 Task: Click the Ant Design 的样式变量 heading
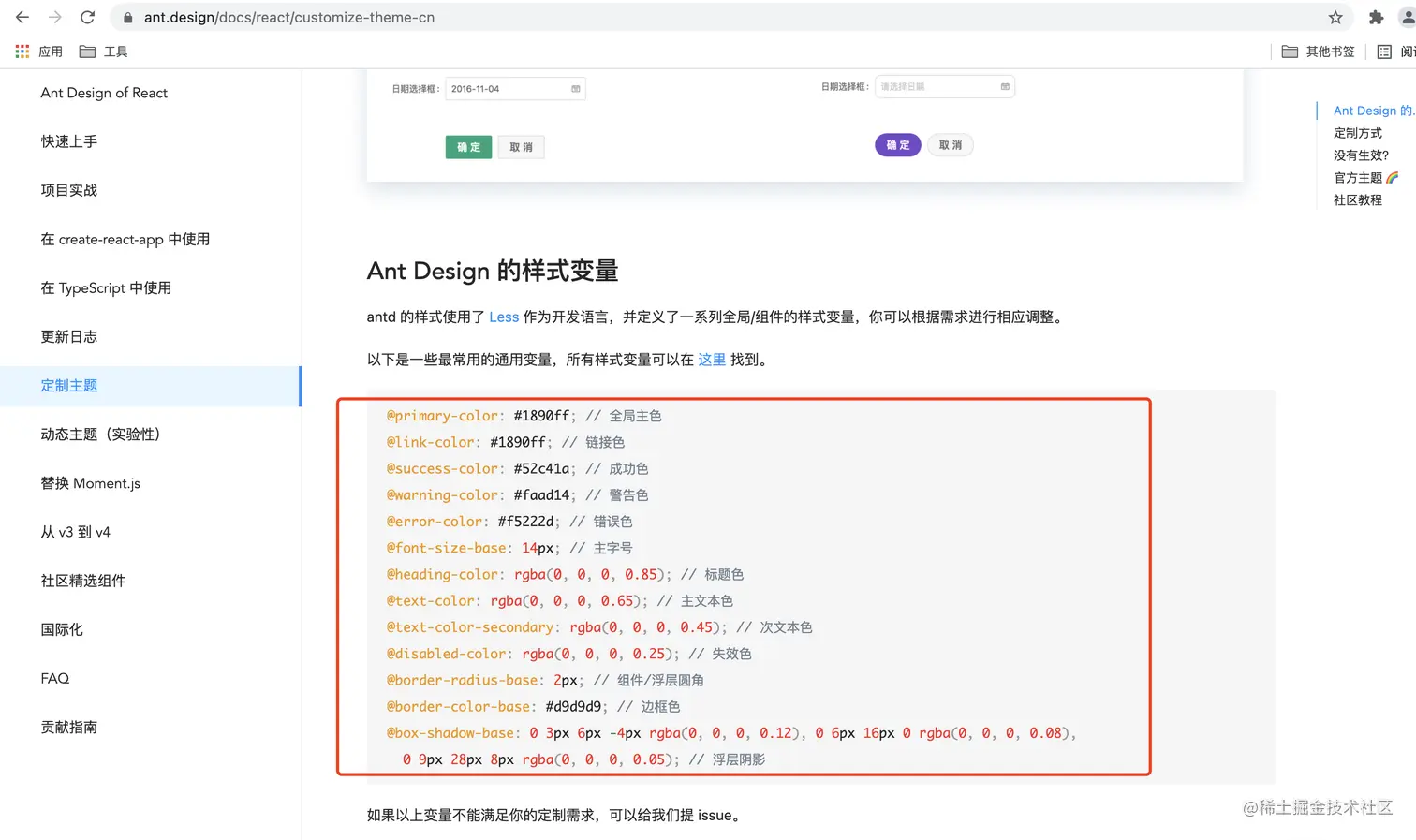click(x=493, y=271)
